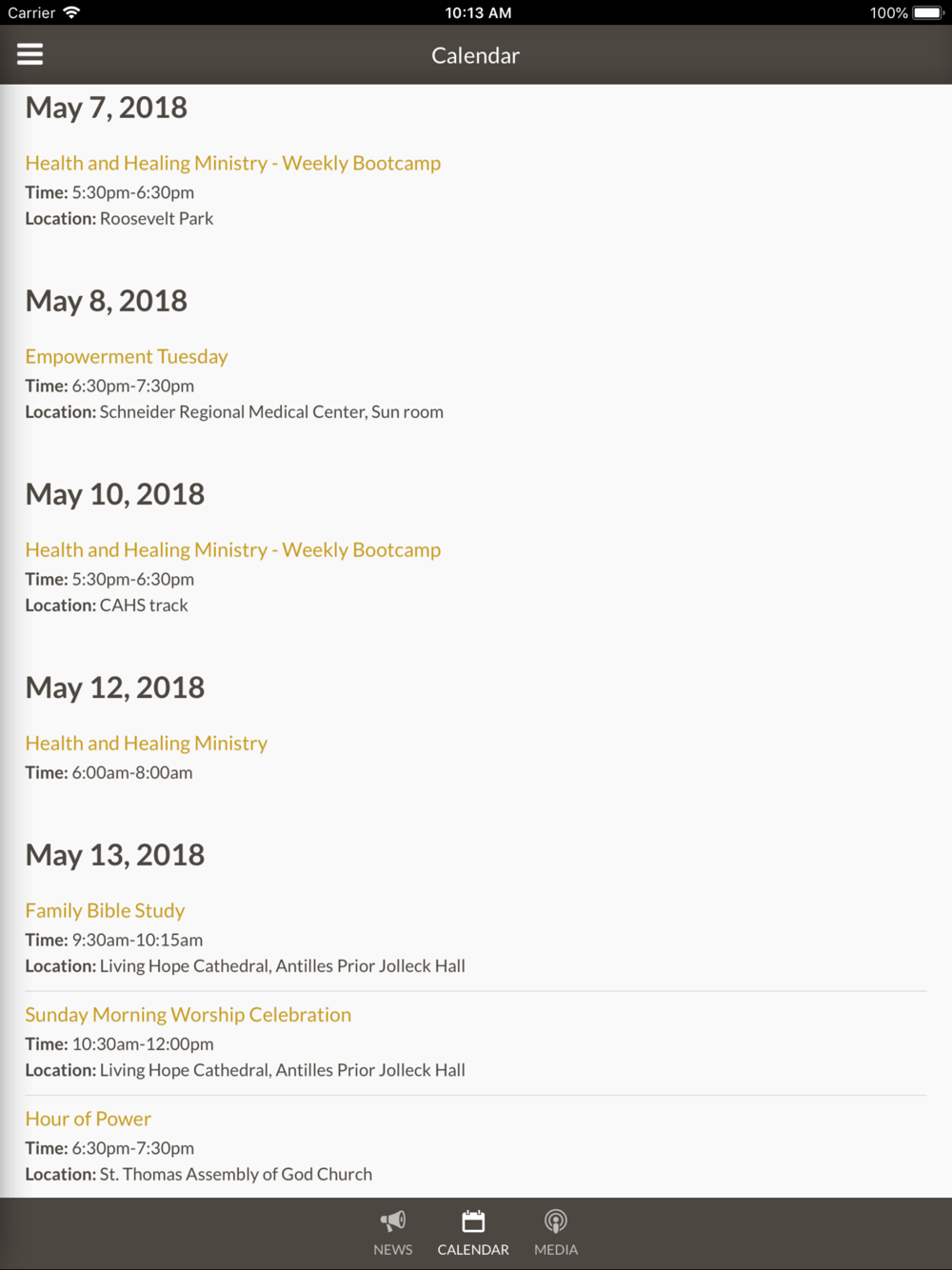The height and width of the screenshot is (1270, 952).
Task: Open the Empowerment Tuesday event
Action: [127, 356]
